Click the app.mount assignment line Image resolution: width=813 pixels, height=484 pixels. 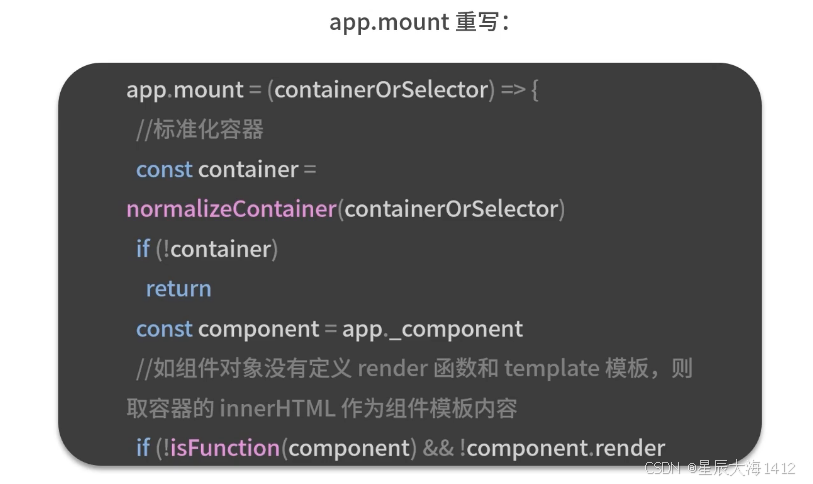point(332,90)
